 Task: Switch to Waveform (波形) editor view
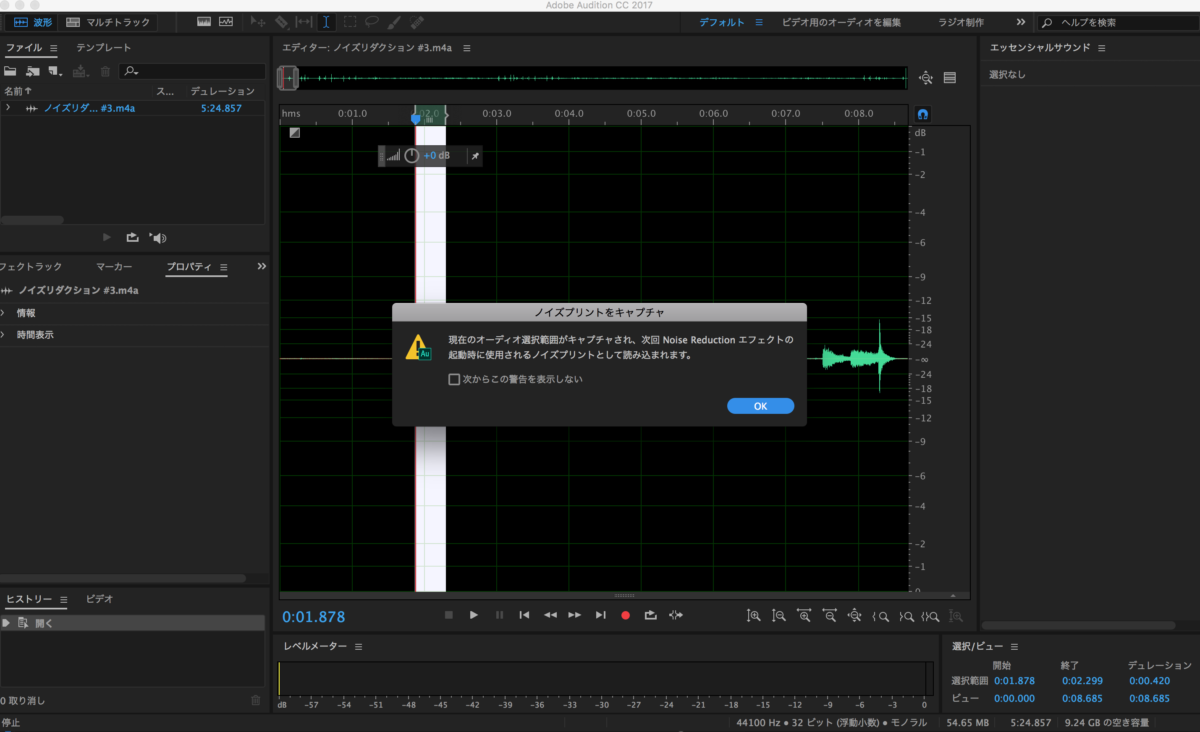[x=34, y=21]
